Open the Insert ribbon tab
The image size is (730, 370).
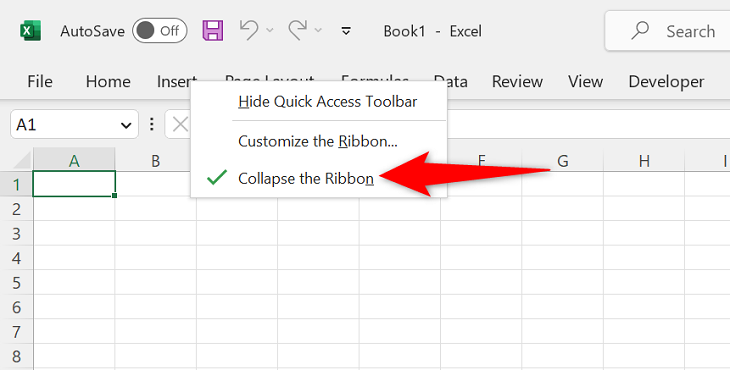(x=176, y=80)
